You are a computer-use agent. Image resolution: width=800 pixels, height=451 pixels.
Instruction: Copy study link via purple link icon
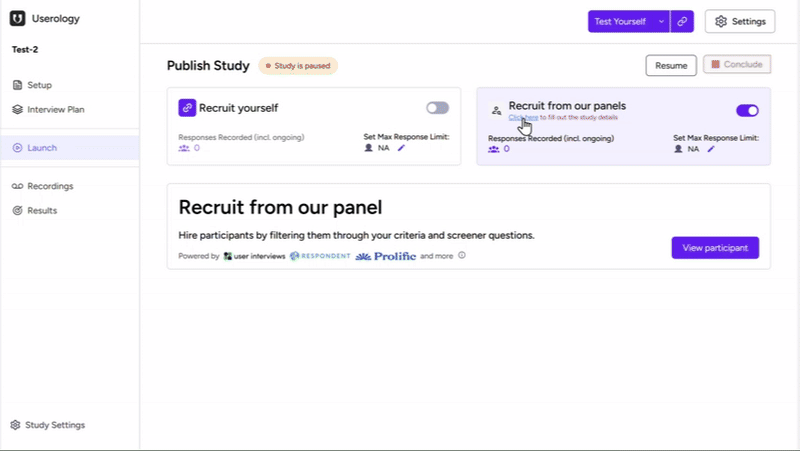point(683,21)
